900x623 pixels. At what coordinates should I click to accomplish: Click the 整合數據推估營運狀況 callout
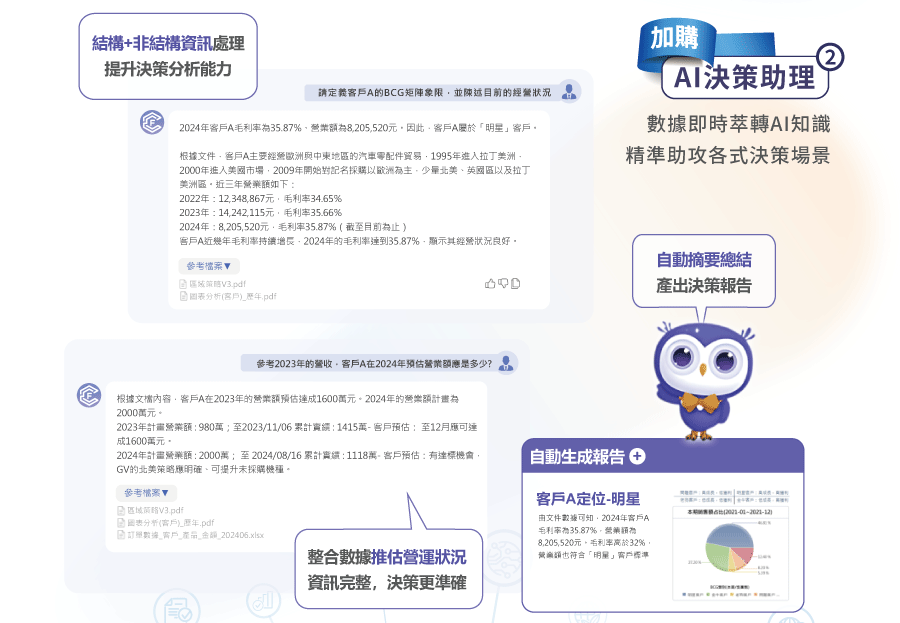[387, 569]
